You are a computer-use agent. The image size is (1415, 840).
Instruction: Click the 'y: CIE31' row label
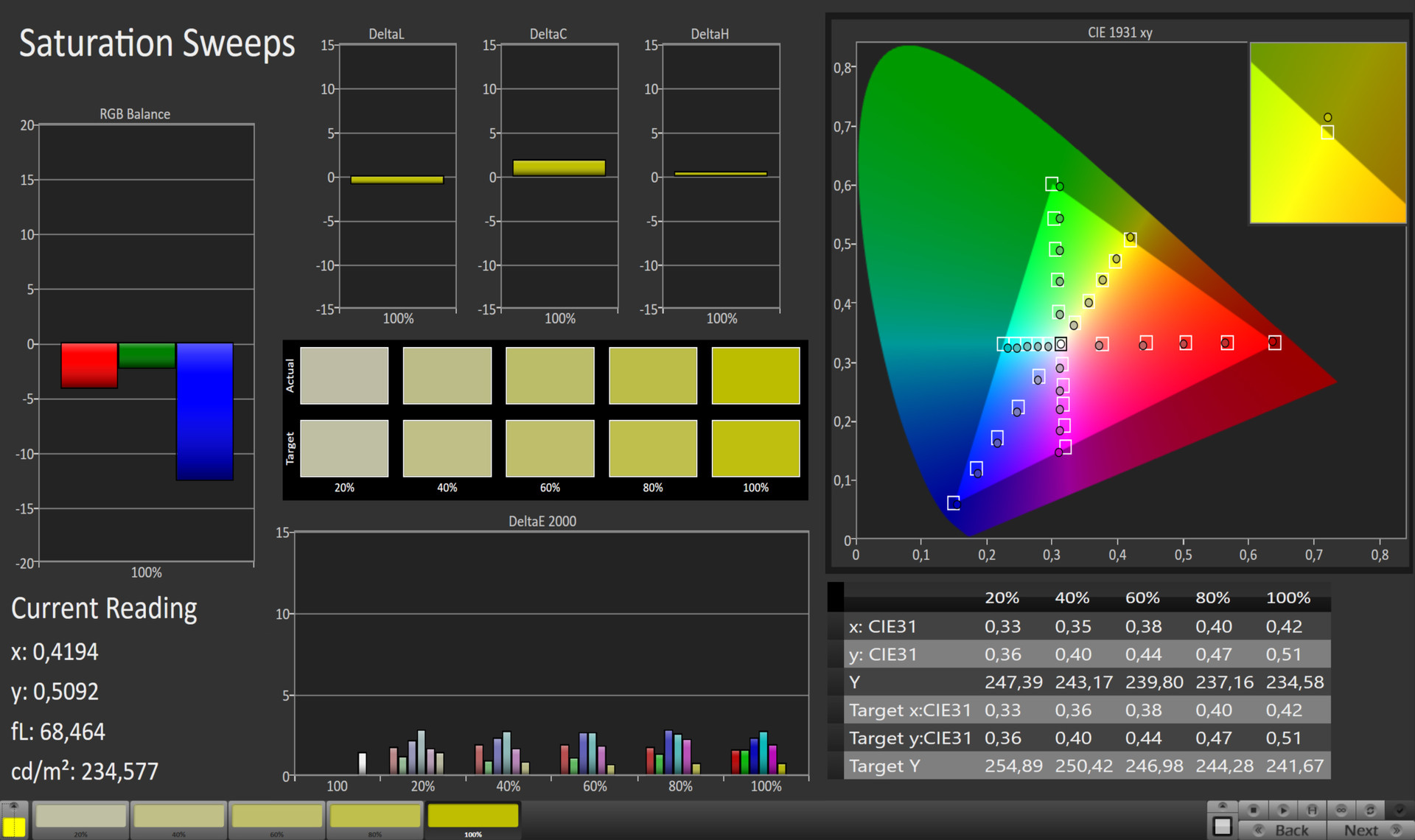point(882,654)
